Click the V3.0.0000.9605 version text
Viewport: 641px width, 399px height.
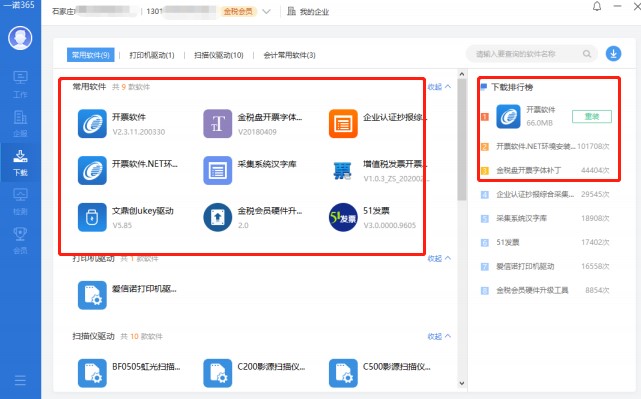pyautogui.click(x=390, y=225)
